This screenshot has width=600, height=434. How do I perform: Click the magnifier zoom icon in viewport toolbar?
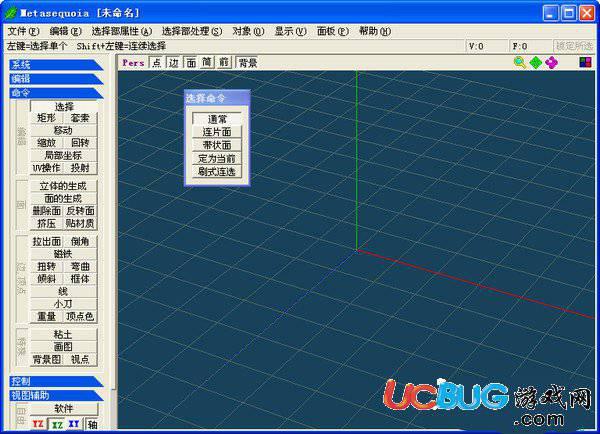(519, 62)
